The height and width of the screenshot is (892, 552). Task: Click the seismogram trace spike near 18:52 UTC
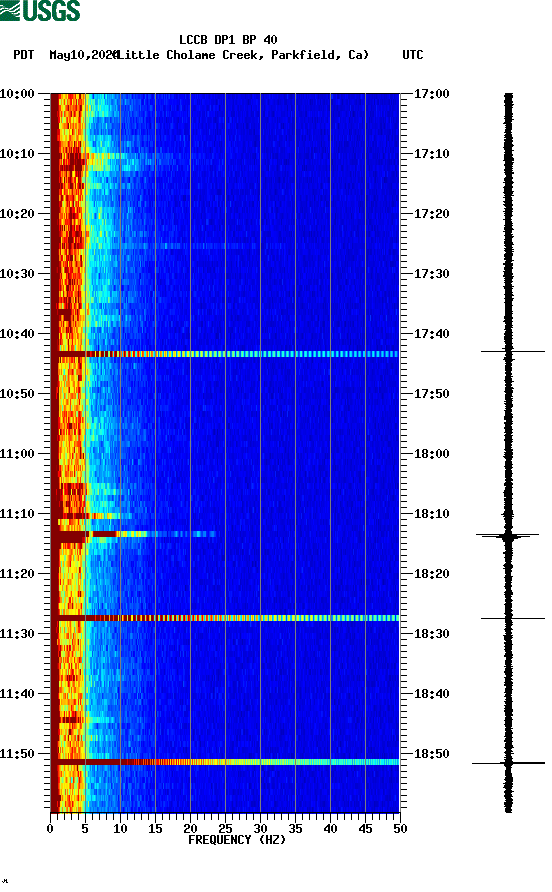click(x=508, y=763)
